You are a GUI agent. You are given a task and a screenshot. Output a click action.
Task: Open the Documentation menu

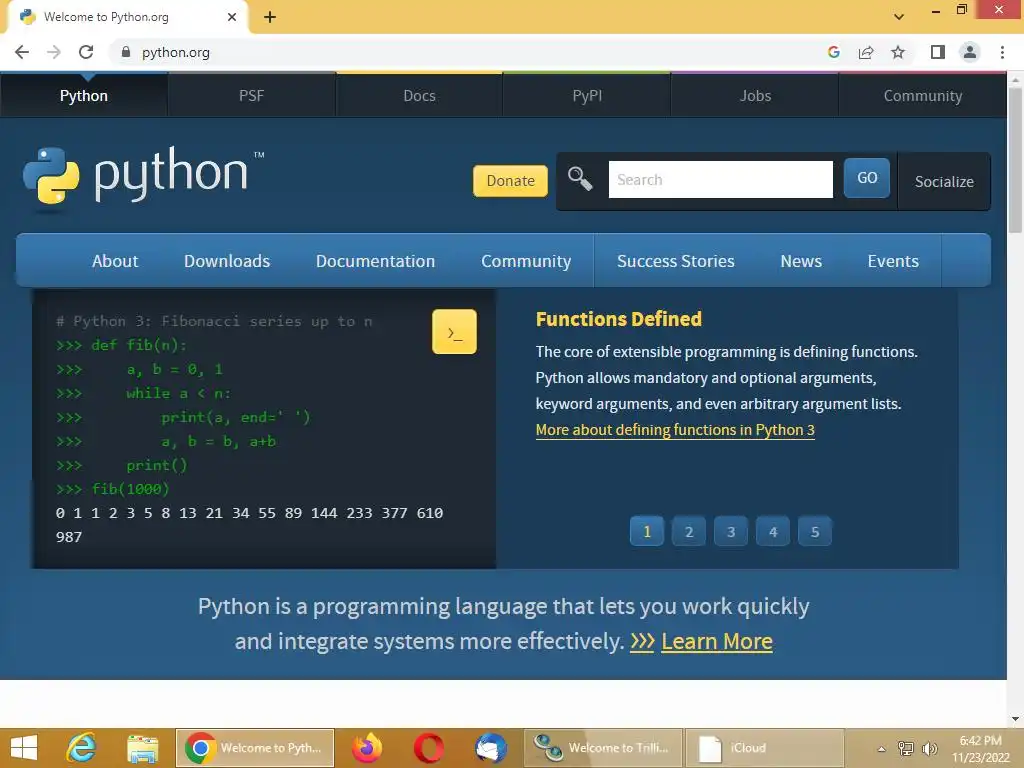[x=376, y=261]
